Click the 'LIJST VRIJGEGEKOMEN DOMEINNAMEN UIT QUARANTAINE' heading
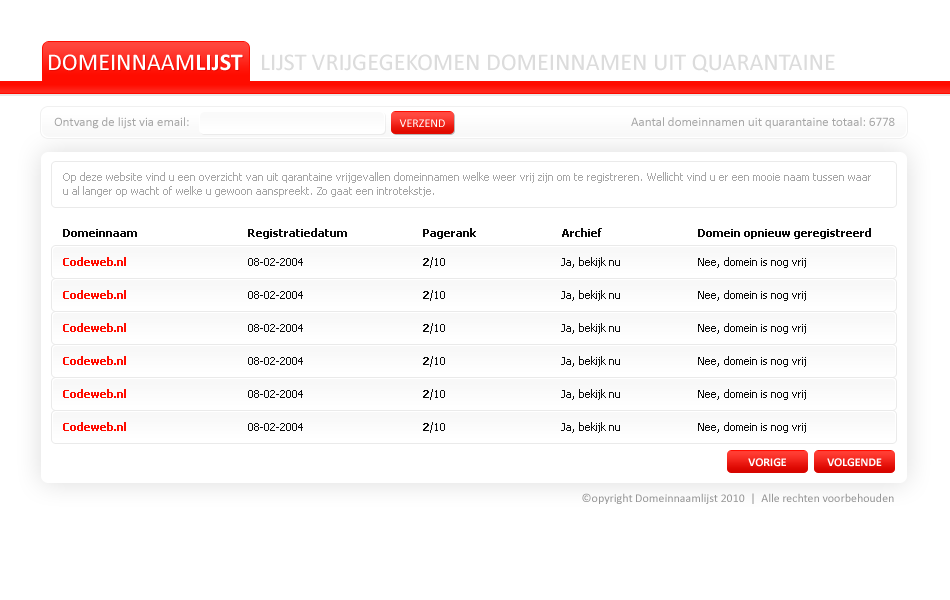Image resolution: width=950 pixels, height=600 pixels. (x=548, y=62)
